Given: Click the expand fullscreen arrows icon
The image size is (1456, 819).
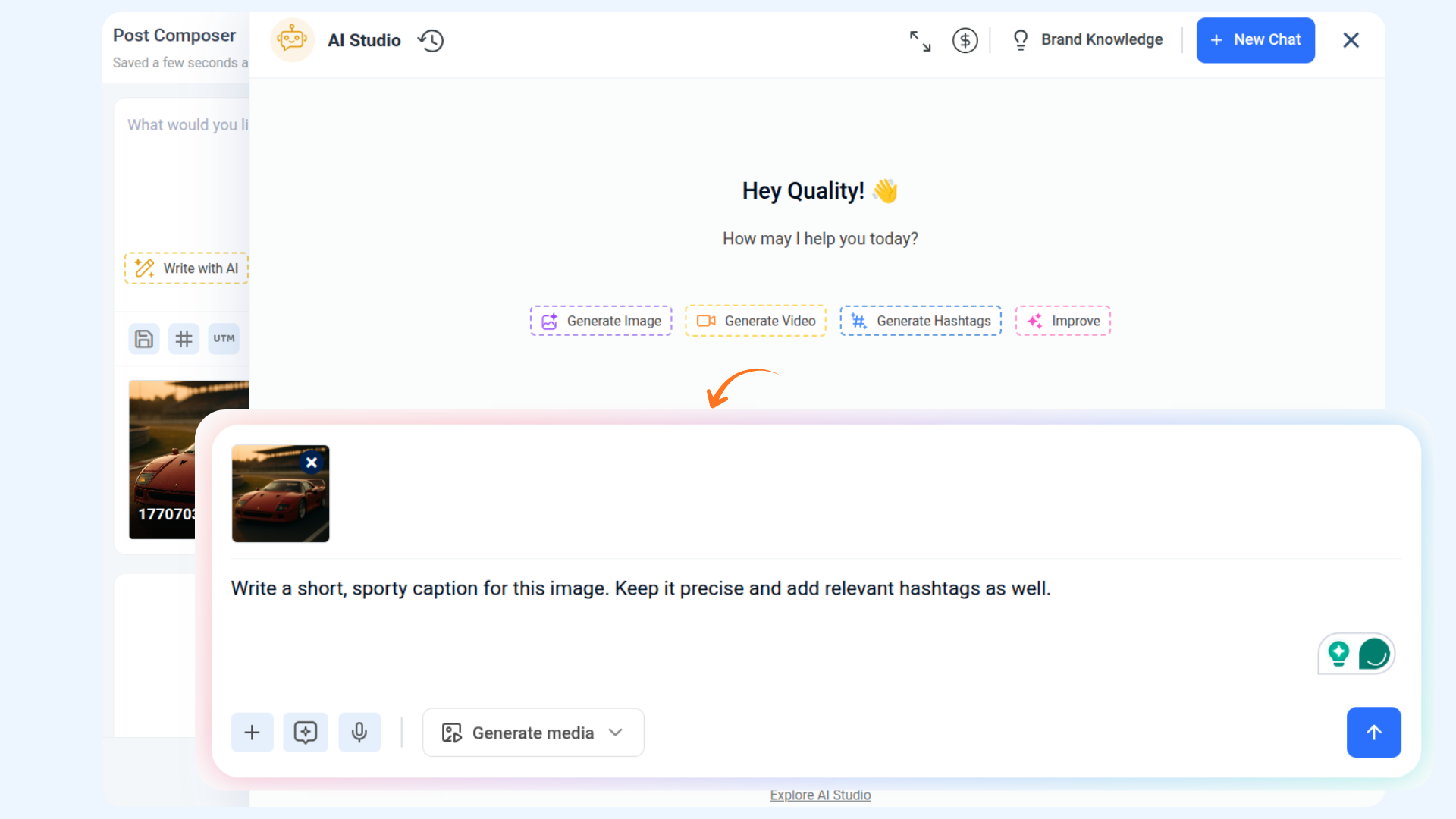Looking at the screenshot, I should [920, 40].
